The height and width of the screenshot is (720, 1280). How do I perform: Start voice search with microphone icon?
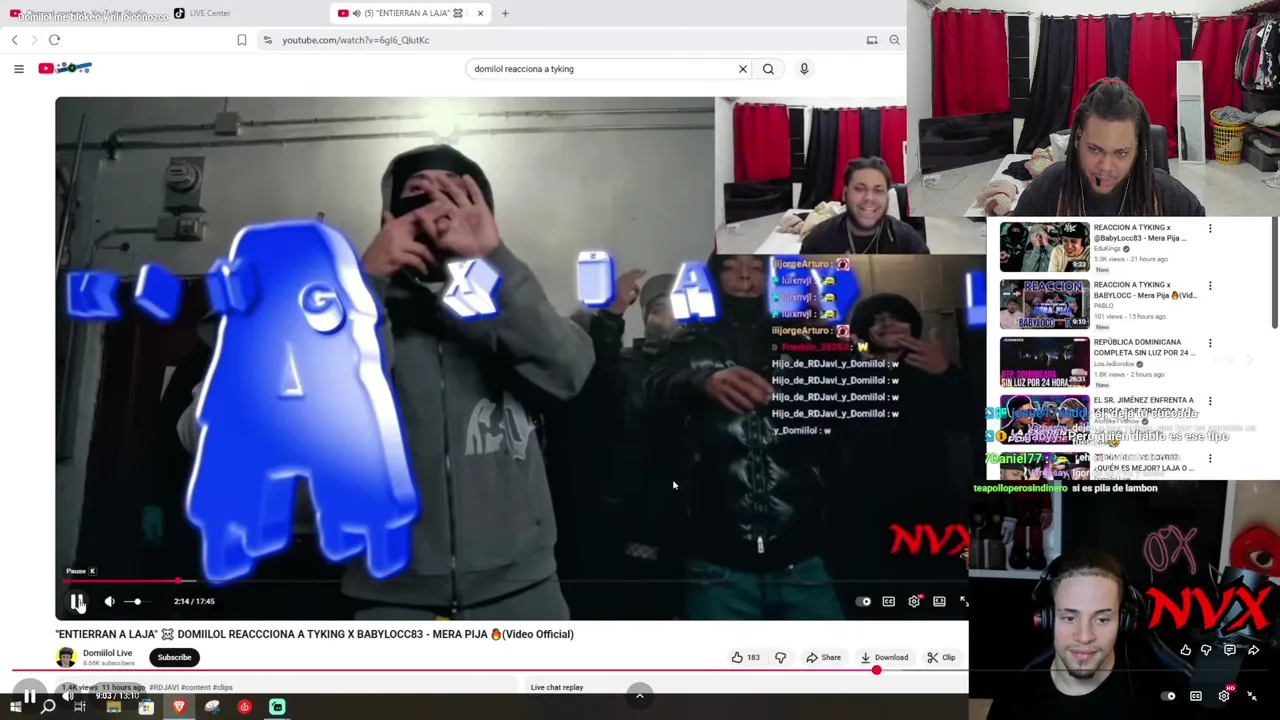point(804,69)
